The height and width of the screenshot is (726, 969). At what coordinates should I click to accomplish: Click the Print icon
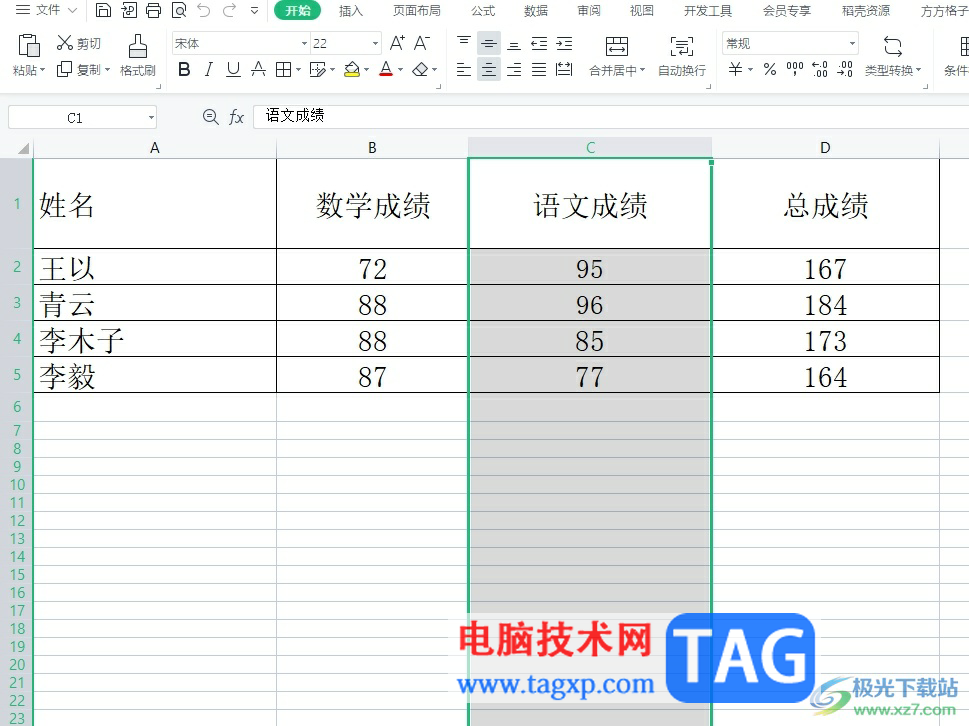pyautogui.click(x=154, y=11)
